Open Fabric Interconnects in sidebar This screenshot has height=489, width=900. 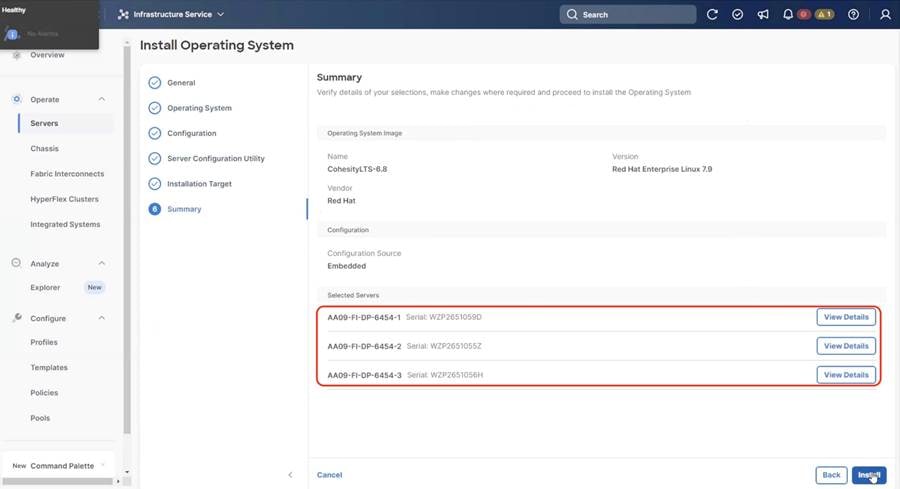[x=67, y=174]
